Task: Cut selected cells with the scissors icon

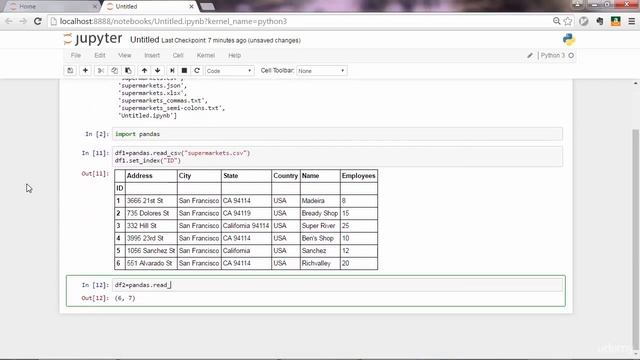Action: (x=100, y=71)
